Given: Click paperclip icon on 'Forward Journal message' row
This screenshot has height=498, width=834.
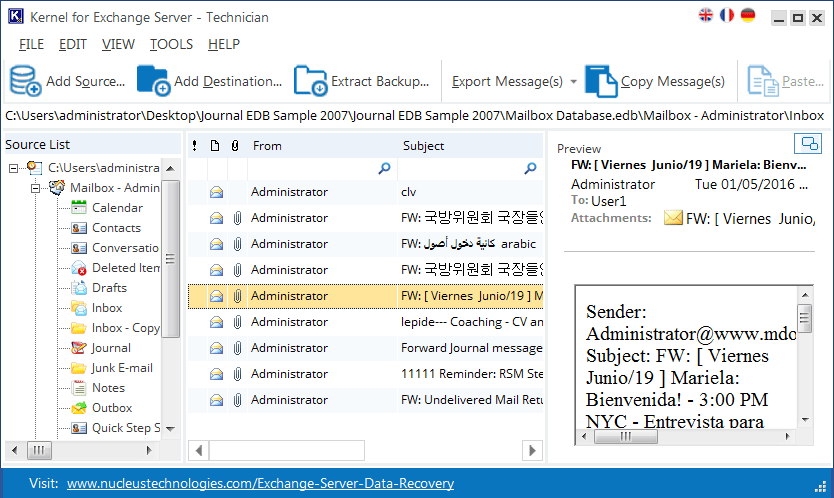Looking at the screenshot, I should pyautogui.click(x=237, y=348).
